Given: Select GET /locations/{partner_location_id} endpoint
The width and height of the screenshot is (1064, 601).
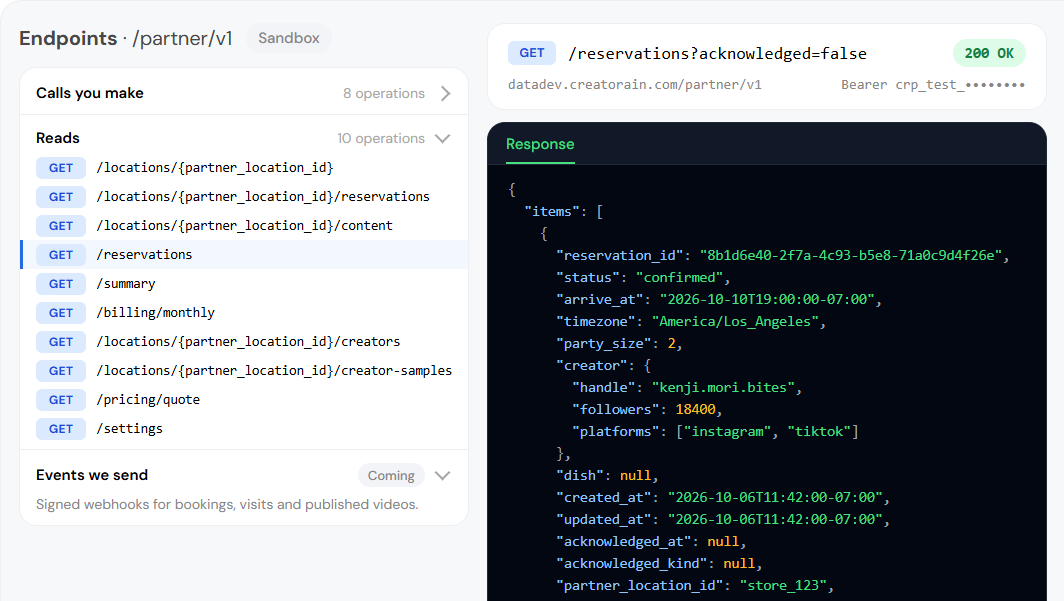Looking at the screenshot, I should [244, 168].
